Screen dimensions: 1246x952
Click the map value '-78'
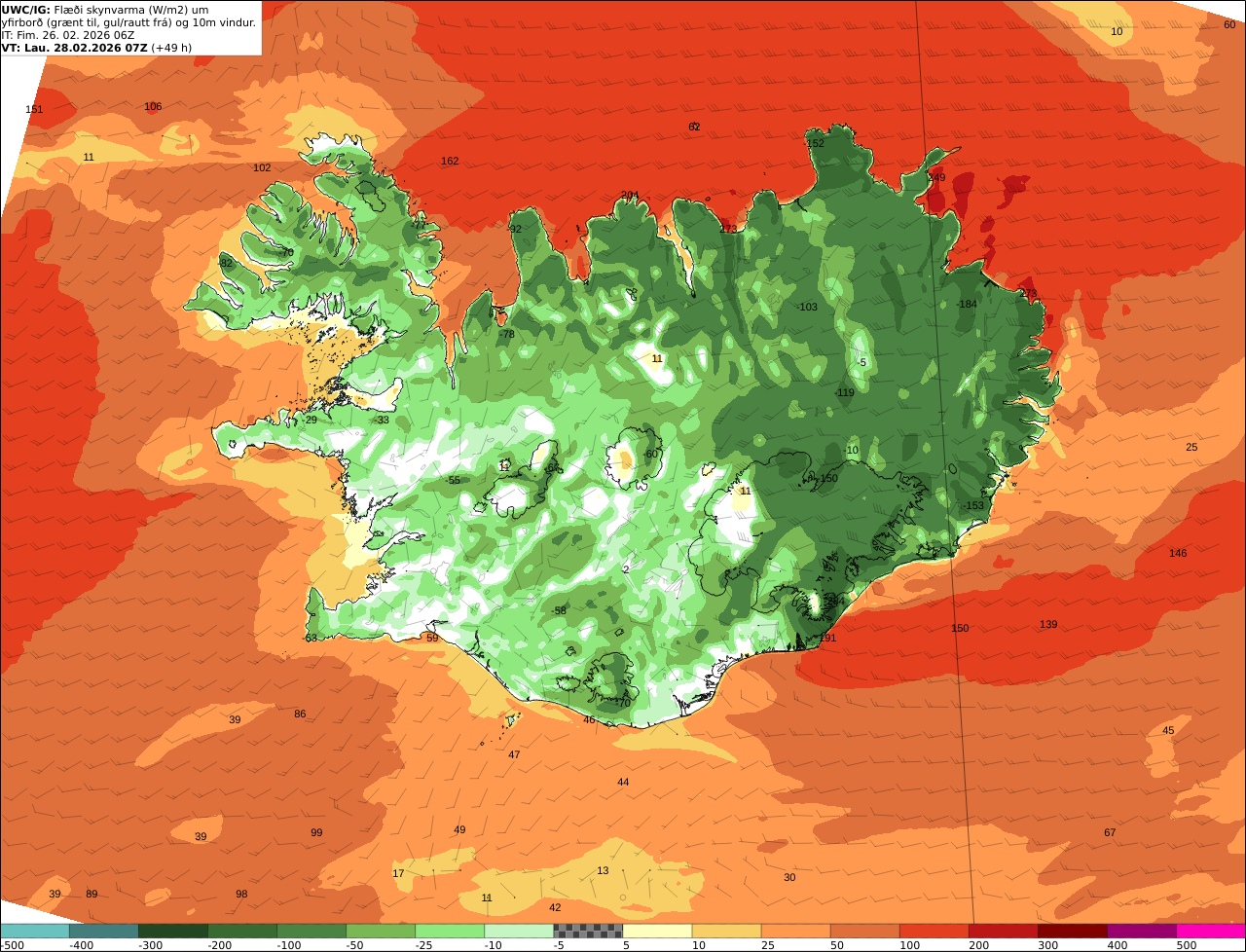(506, 334)
